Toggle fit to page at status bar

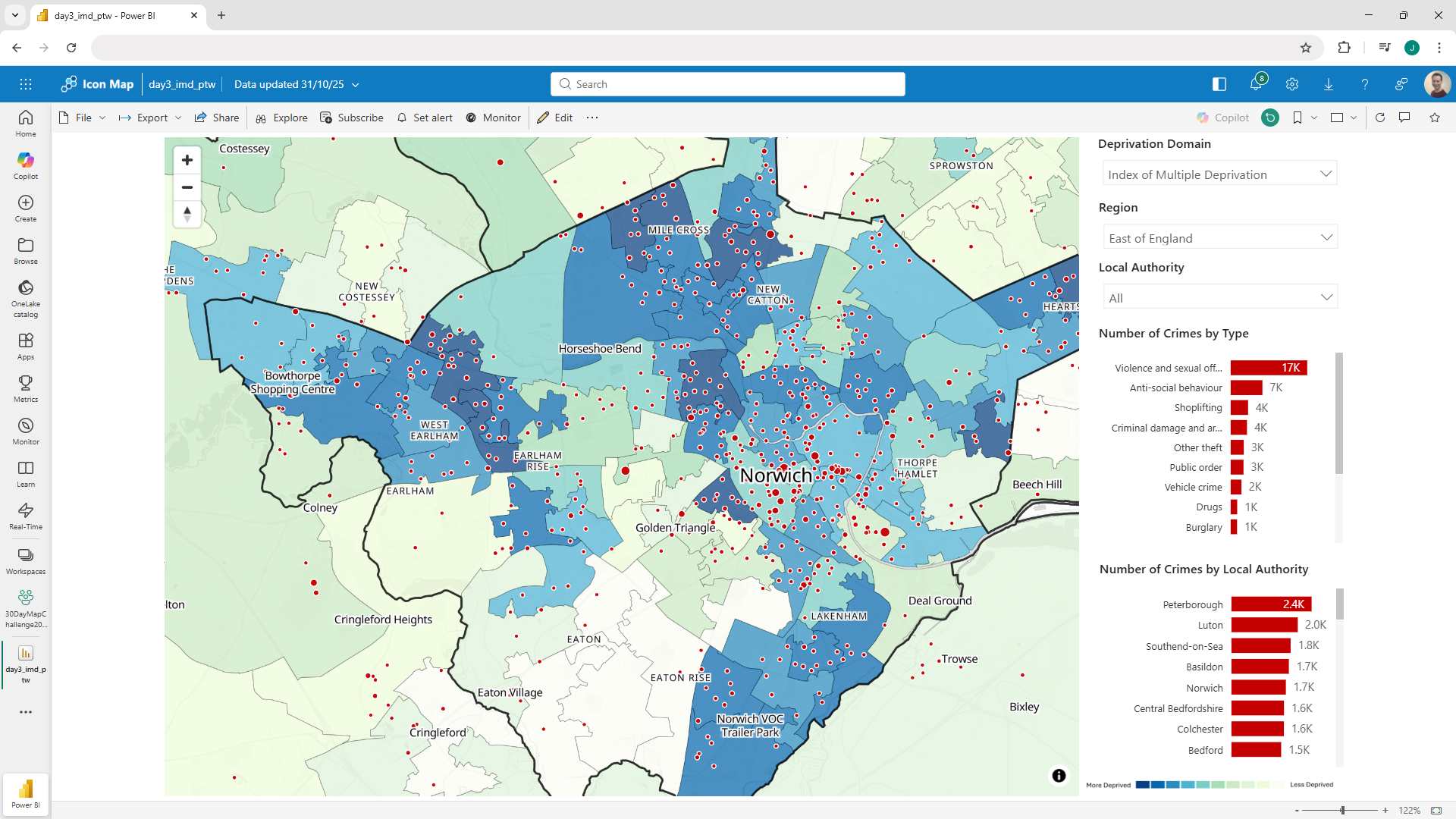tap(1436, 810)
